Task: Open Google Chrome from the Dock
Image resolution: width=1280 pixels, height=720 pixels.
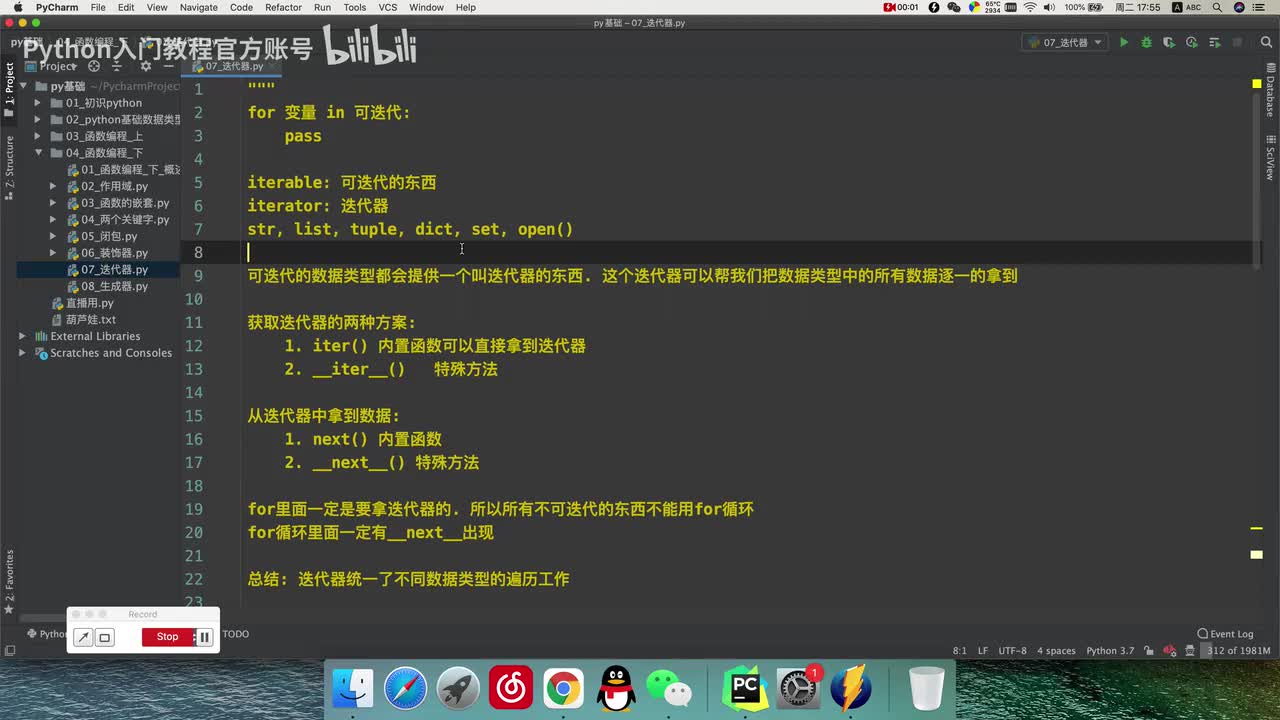Action: [563, 689]
